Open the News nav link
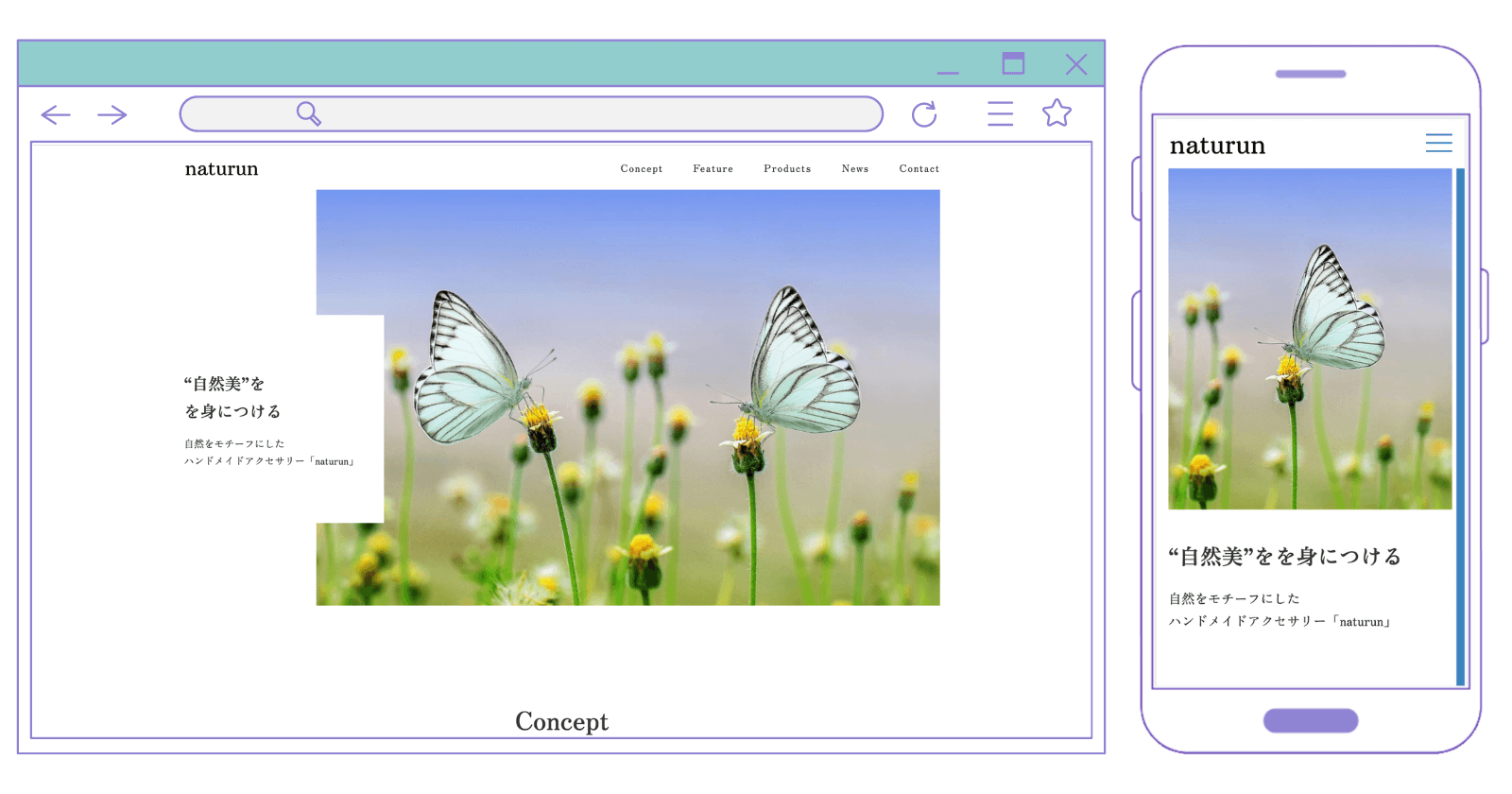 pos(855,169)
